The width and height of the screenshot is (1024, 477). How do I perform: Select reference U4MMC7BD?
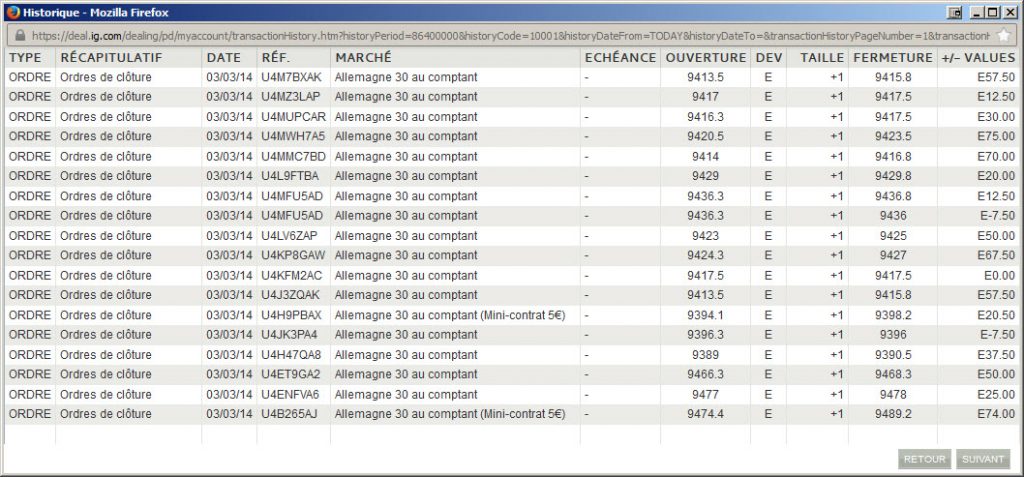(293, 157)
